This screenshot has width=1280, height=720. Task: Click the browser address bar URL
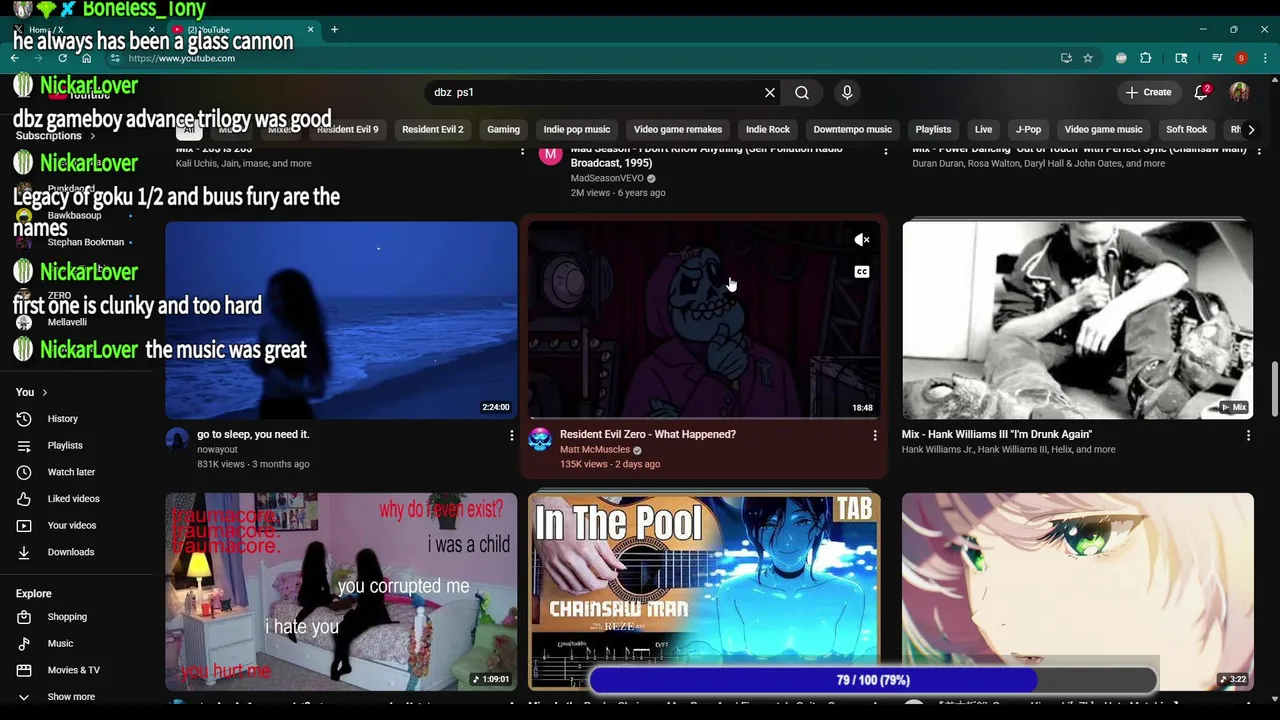(x=181, y=58)
